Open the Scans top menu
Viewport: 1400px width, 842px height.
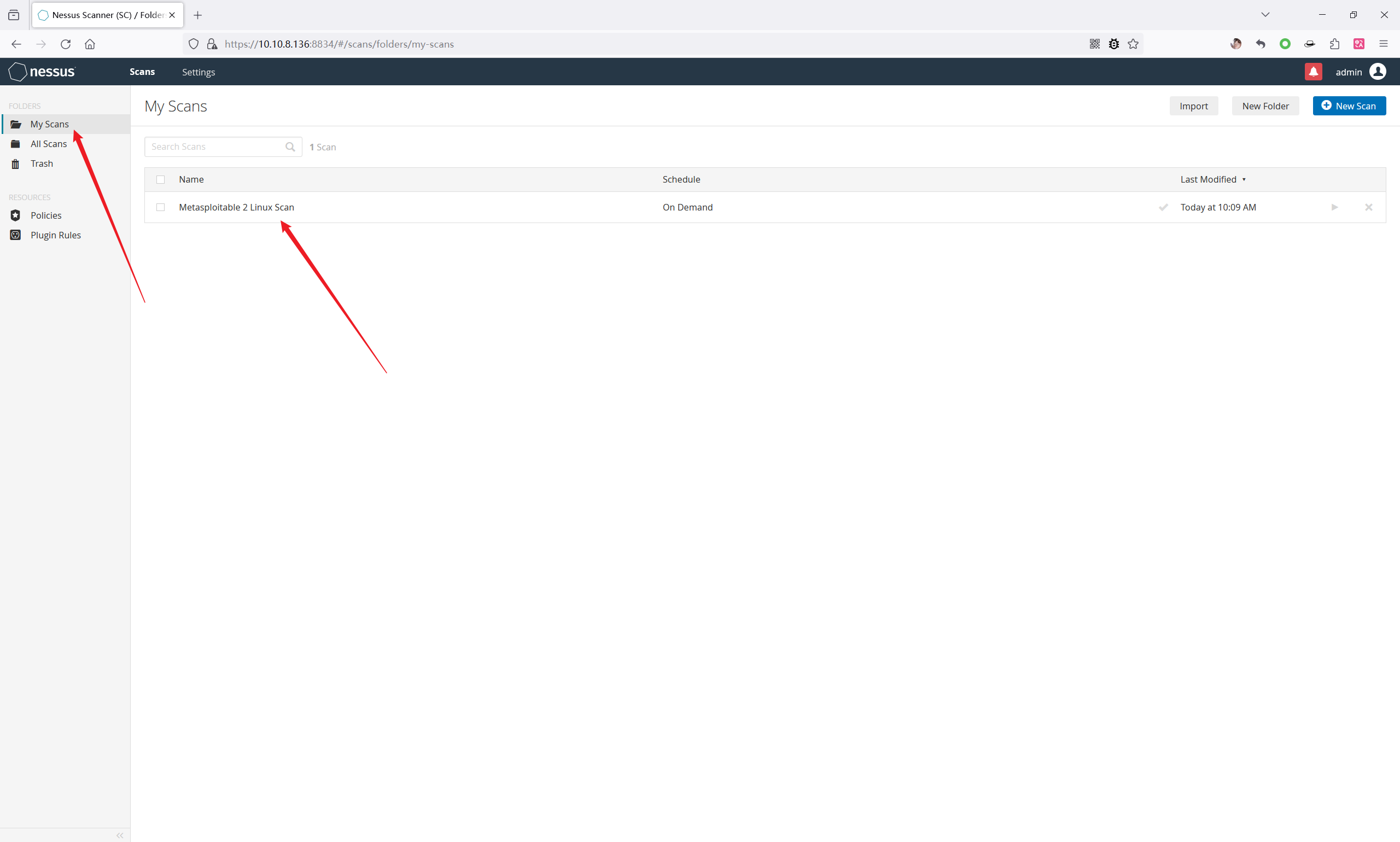point(142,72)
